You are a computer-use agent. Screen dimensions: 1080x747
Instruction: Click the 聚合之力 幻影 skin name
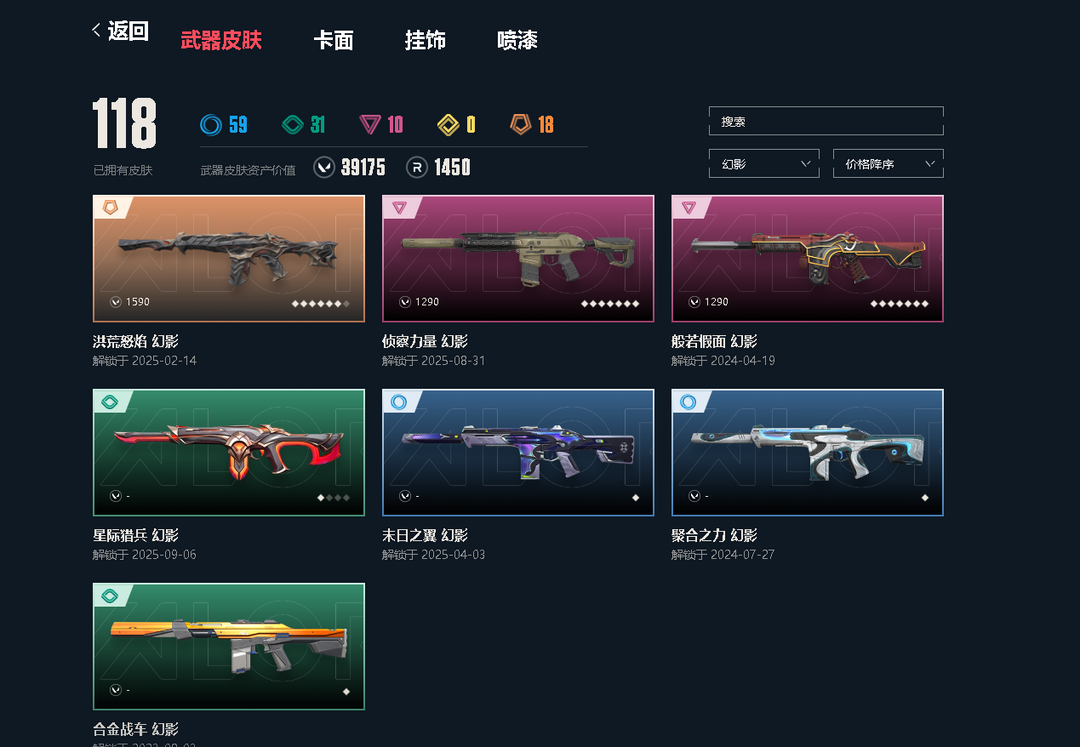pos(714,535)
